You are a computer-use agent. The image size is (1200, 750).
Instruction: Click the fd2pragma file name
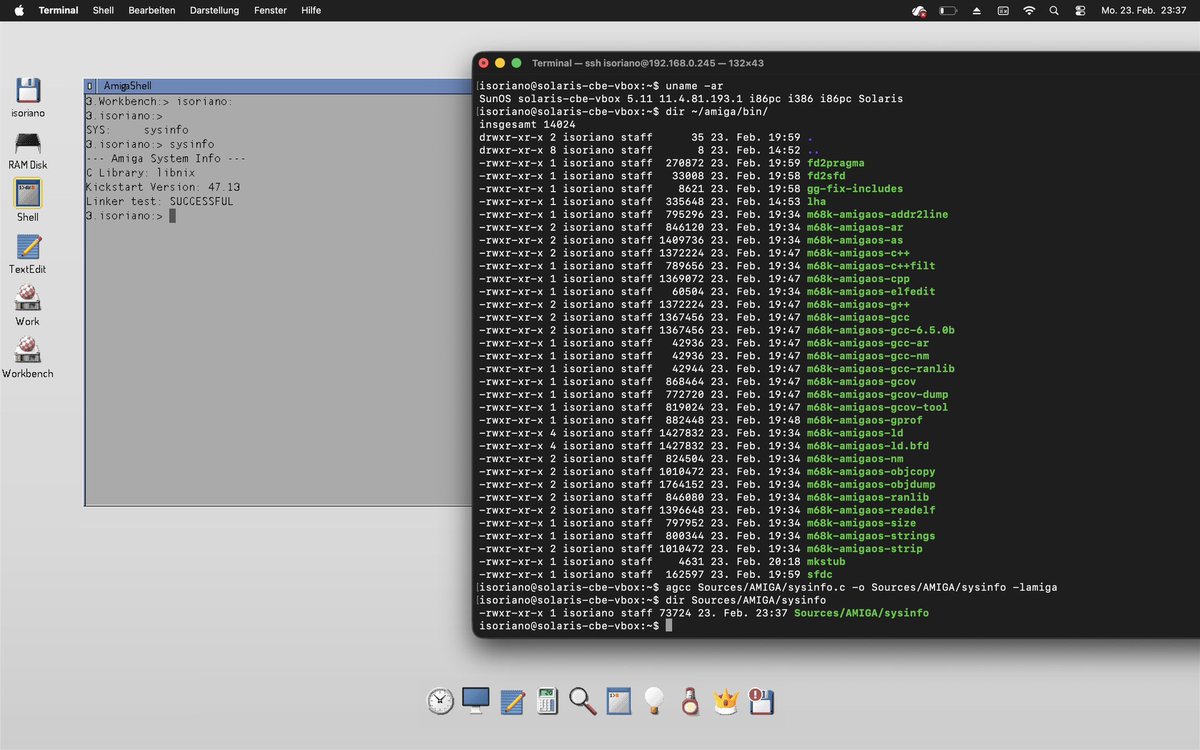coord(835,163)
